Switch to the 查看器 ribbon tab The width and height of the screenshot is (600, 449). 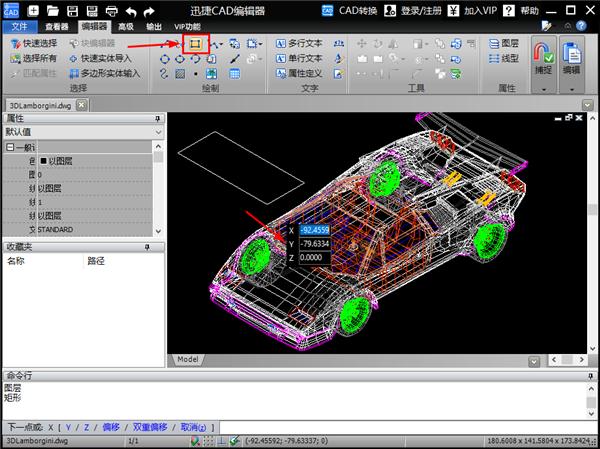click(57, 27)
